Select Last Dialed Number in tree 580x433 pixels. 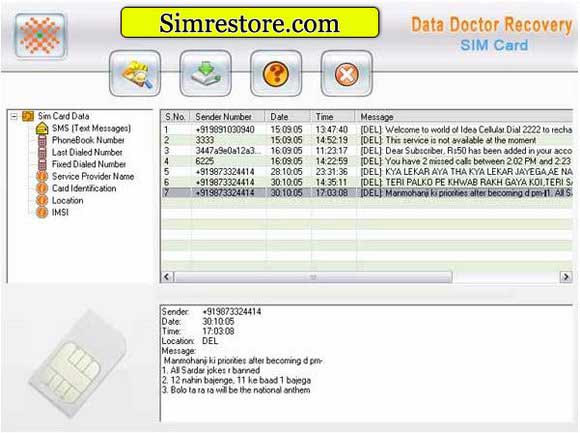[x=87, y=152]
